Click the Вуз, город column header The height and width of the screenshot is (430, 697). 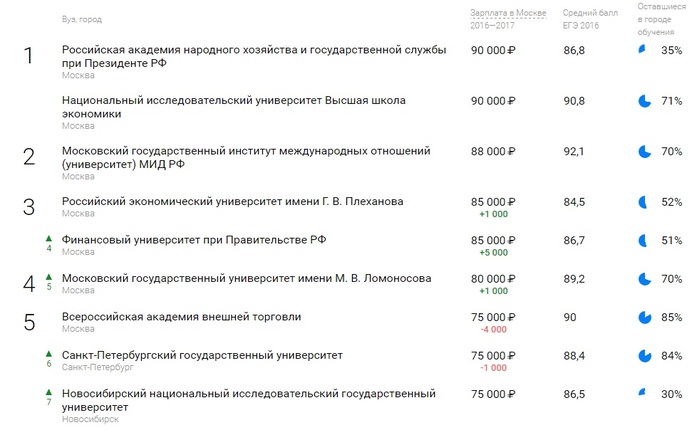tap(81, 19)
